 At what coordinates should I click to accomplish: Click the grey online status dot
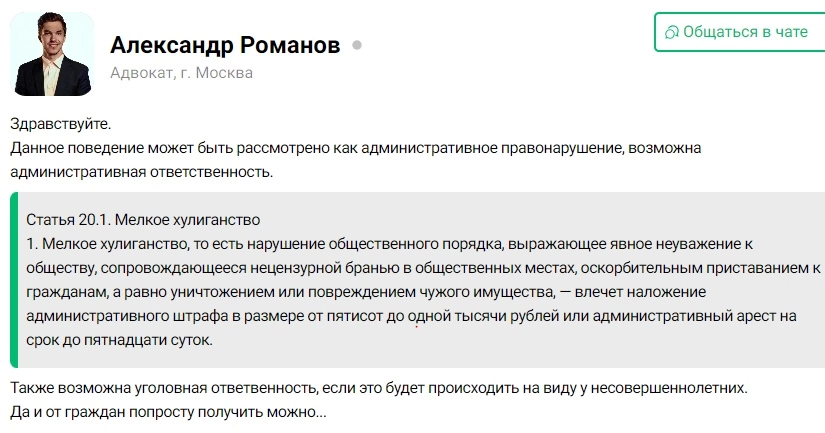coord(357,45)
